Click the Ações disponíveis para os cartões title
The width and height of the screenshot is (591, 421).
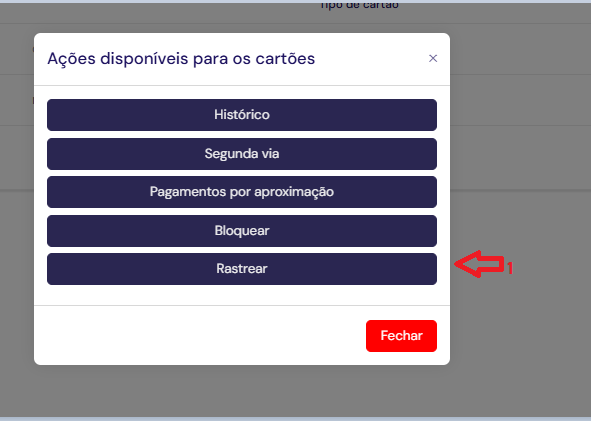coord(181,59)
